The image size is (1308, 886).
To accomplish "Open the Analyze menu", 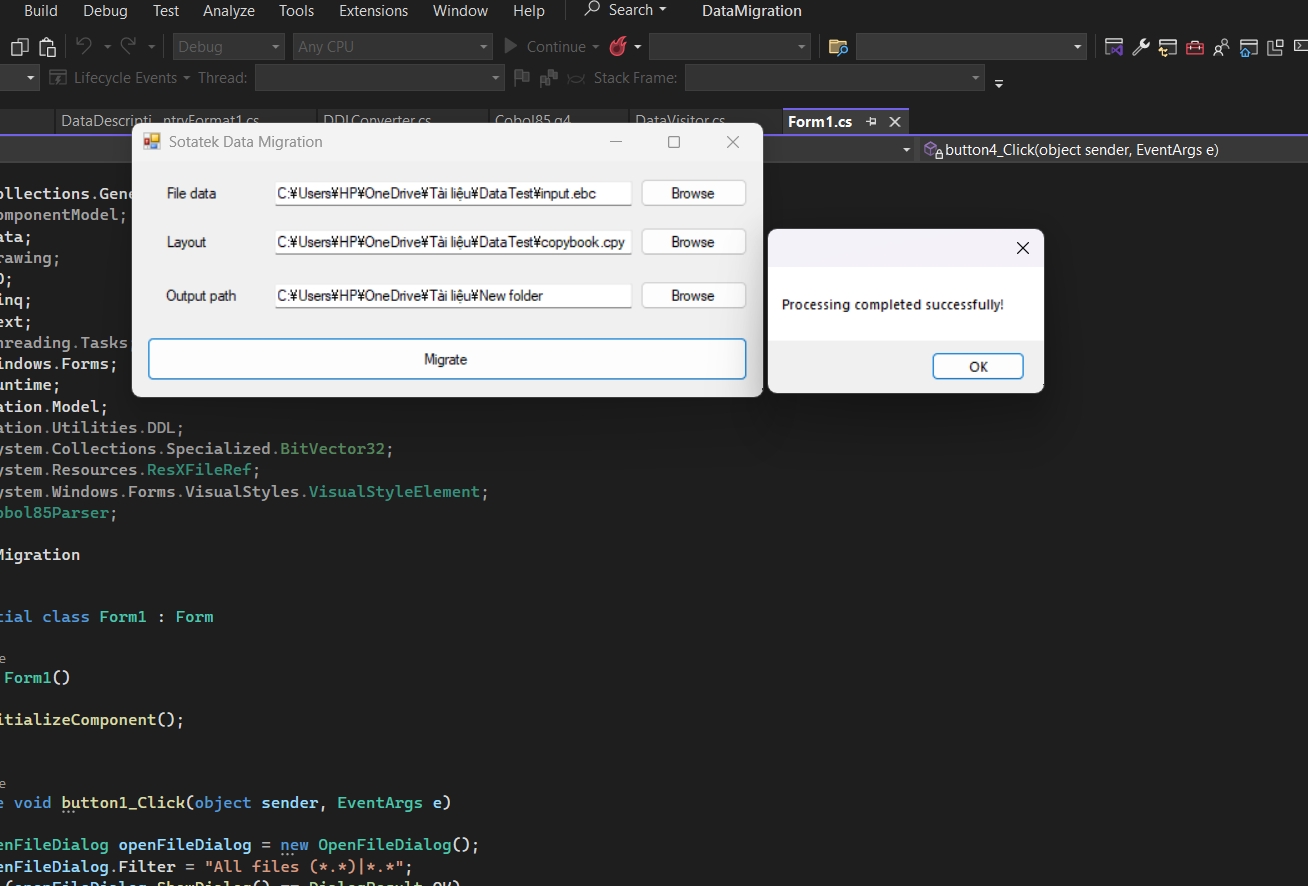I will (x=228, y=11).
